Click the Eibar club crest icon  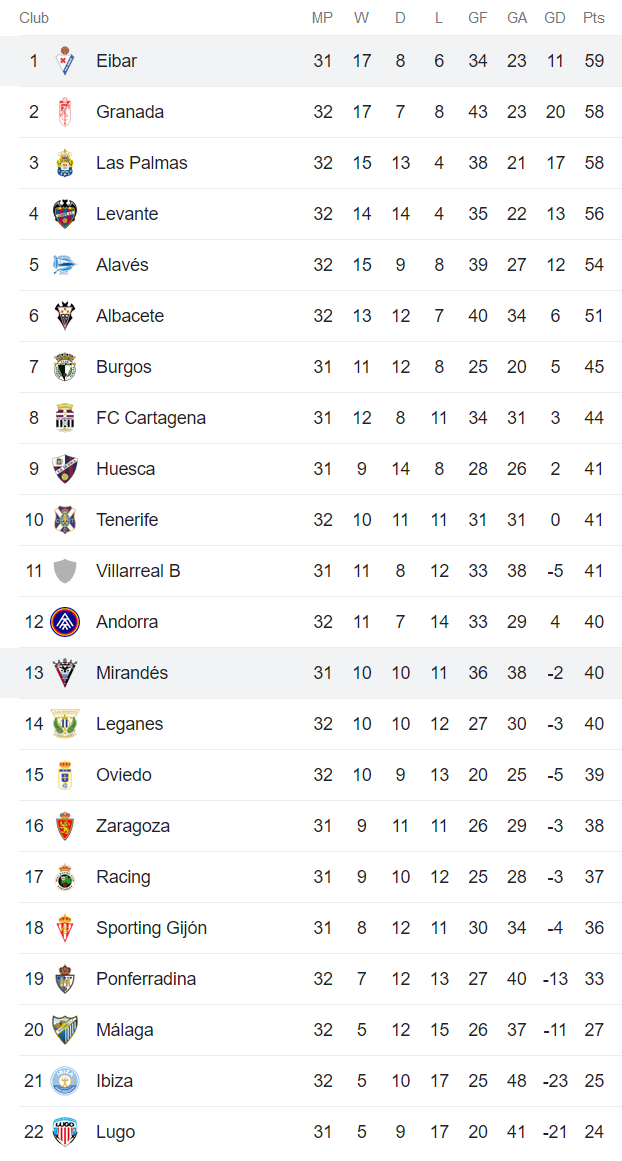coord(63,61)
